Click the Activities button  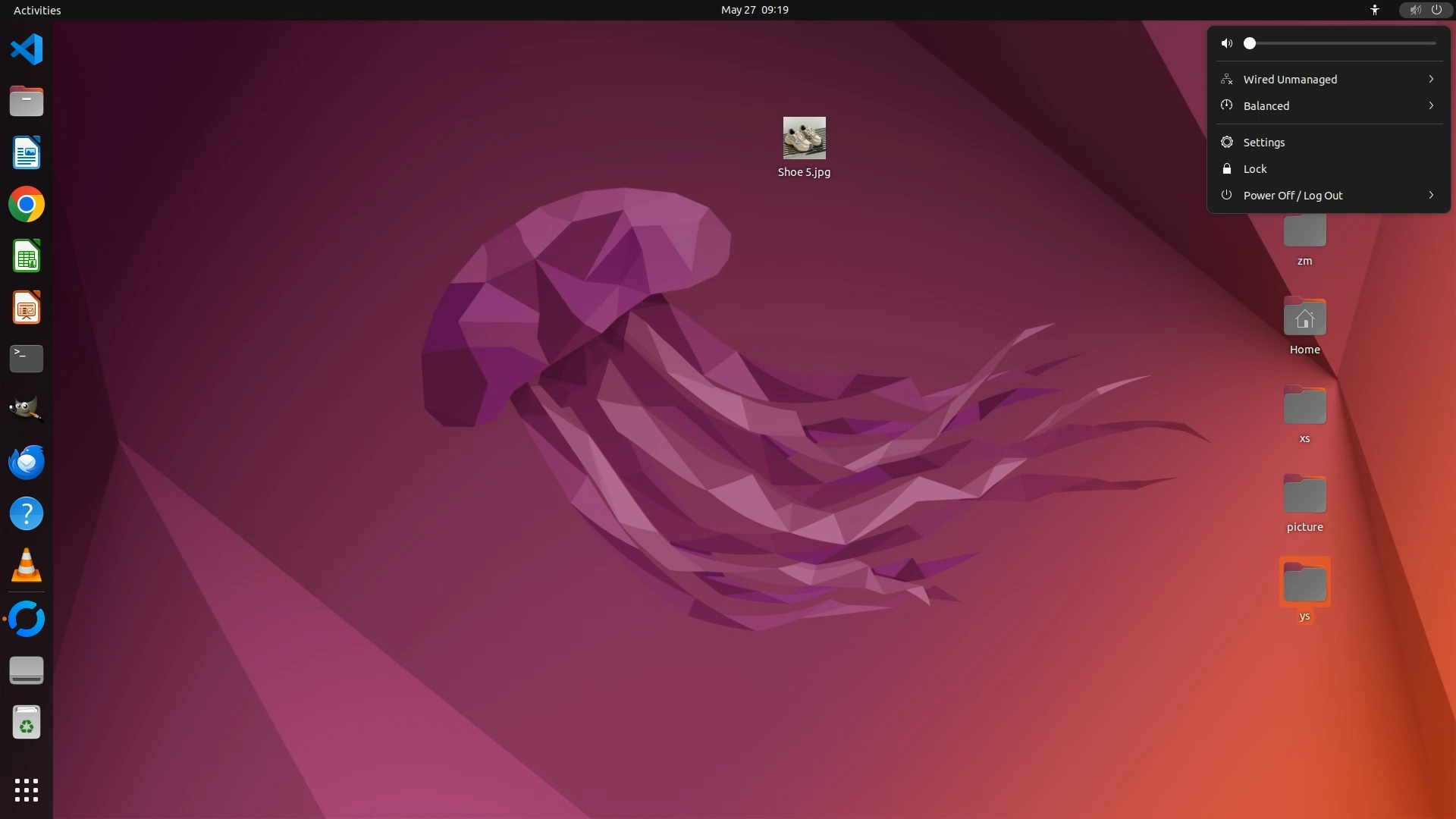[x=37, y=10]
